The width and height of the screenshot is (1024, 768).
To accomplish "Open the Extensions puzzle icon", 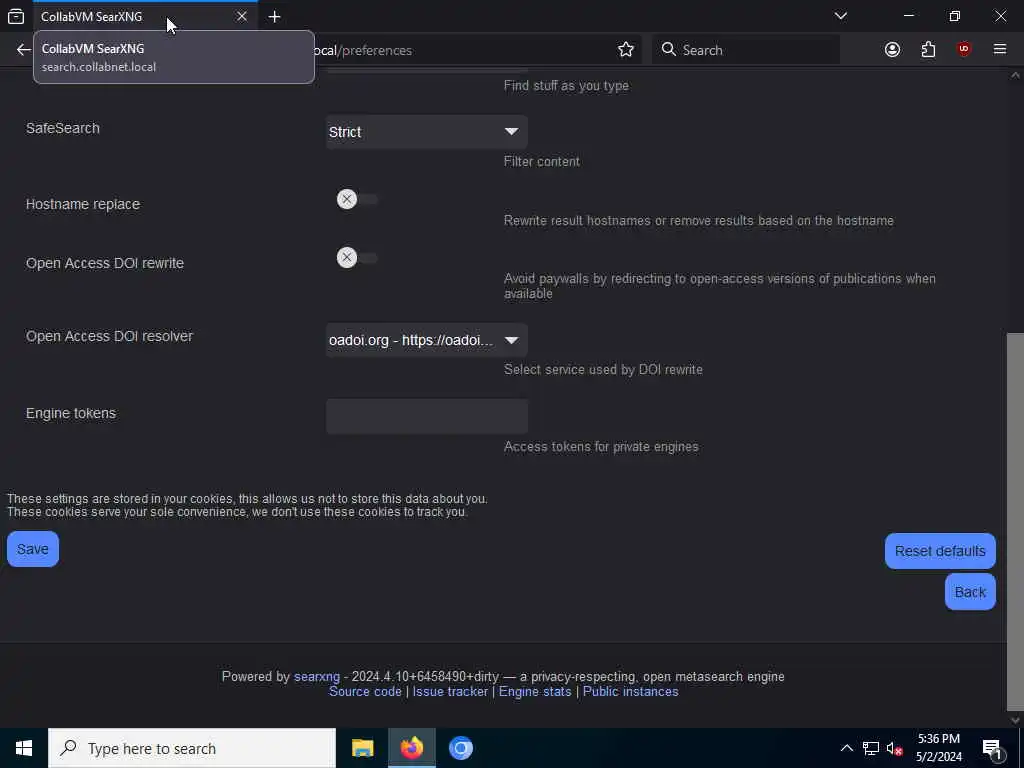I will (x=928, y=50).
